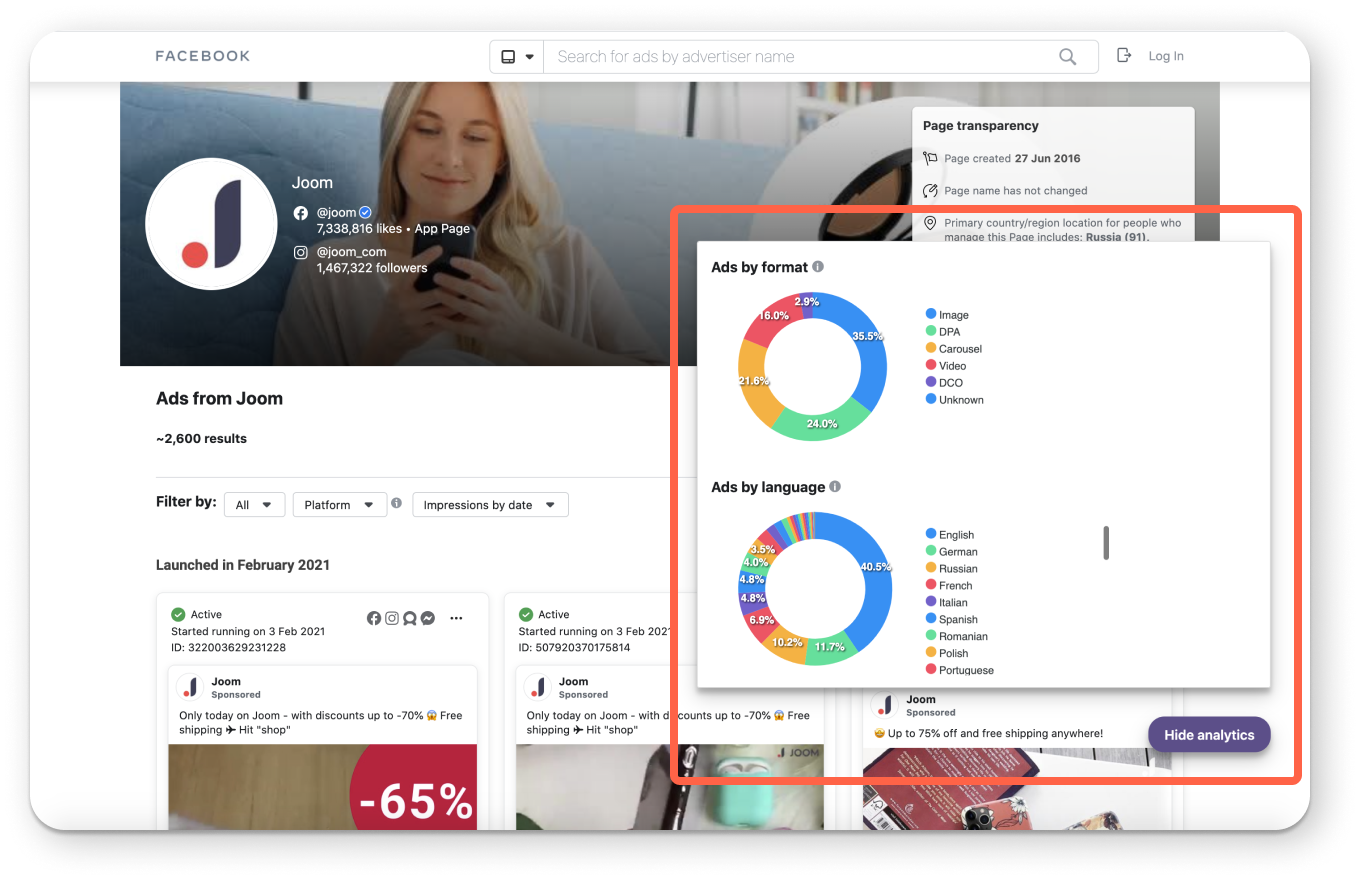Image resolution: width=1360 pixels, height=880 pixels.
Task: Open the Platform filter dropdown
Action: (x=340, y=505)
